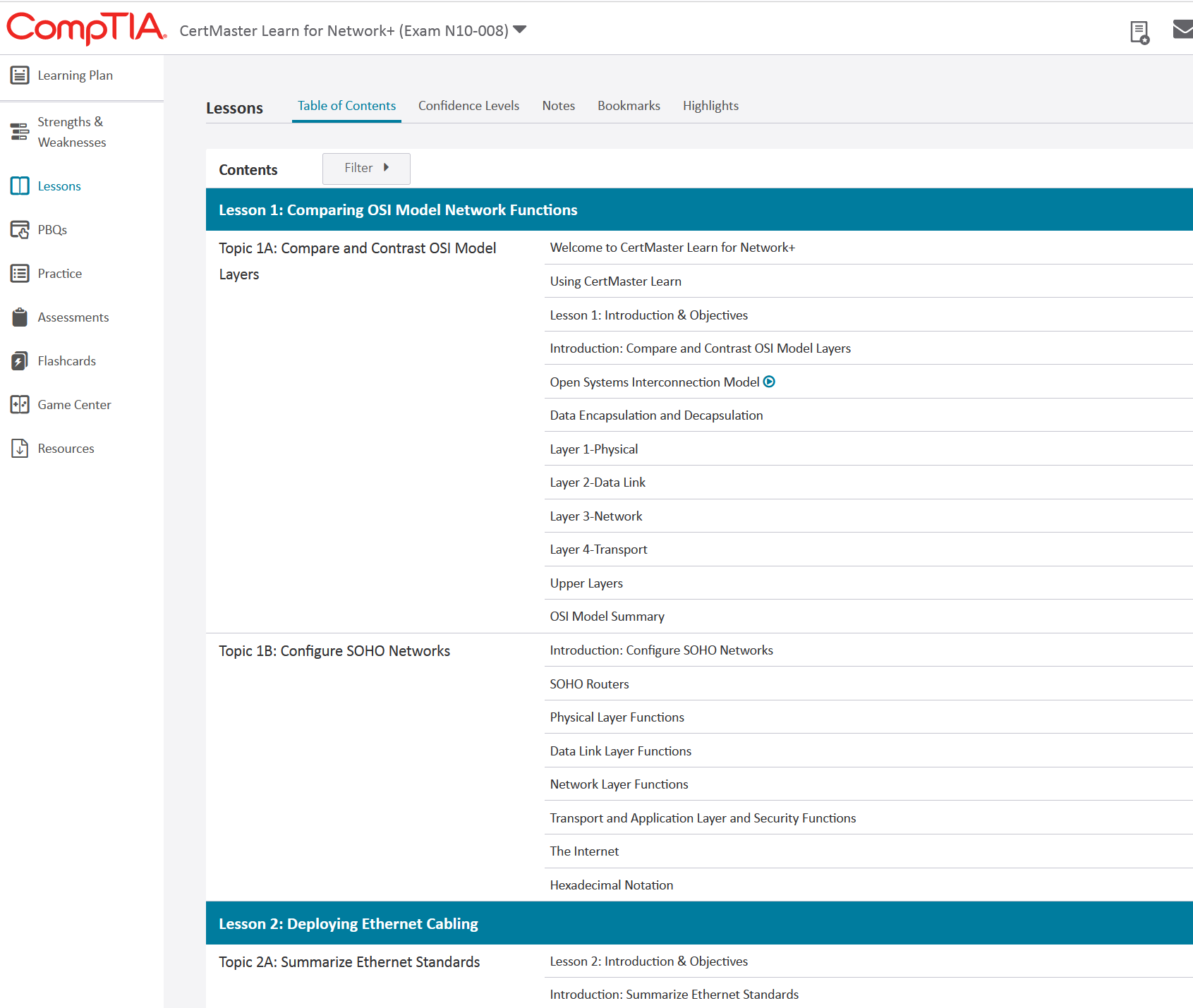This screenshot has width=1193, height=1008.
Task: Open The Internet page
Action: 584,851
